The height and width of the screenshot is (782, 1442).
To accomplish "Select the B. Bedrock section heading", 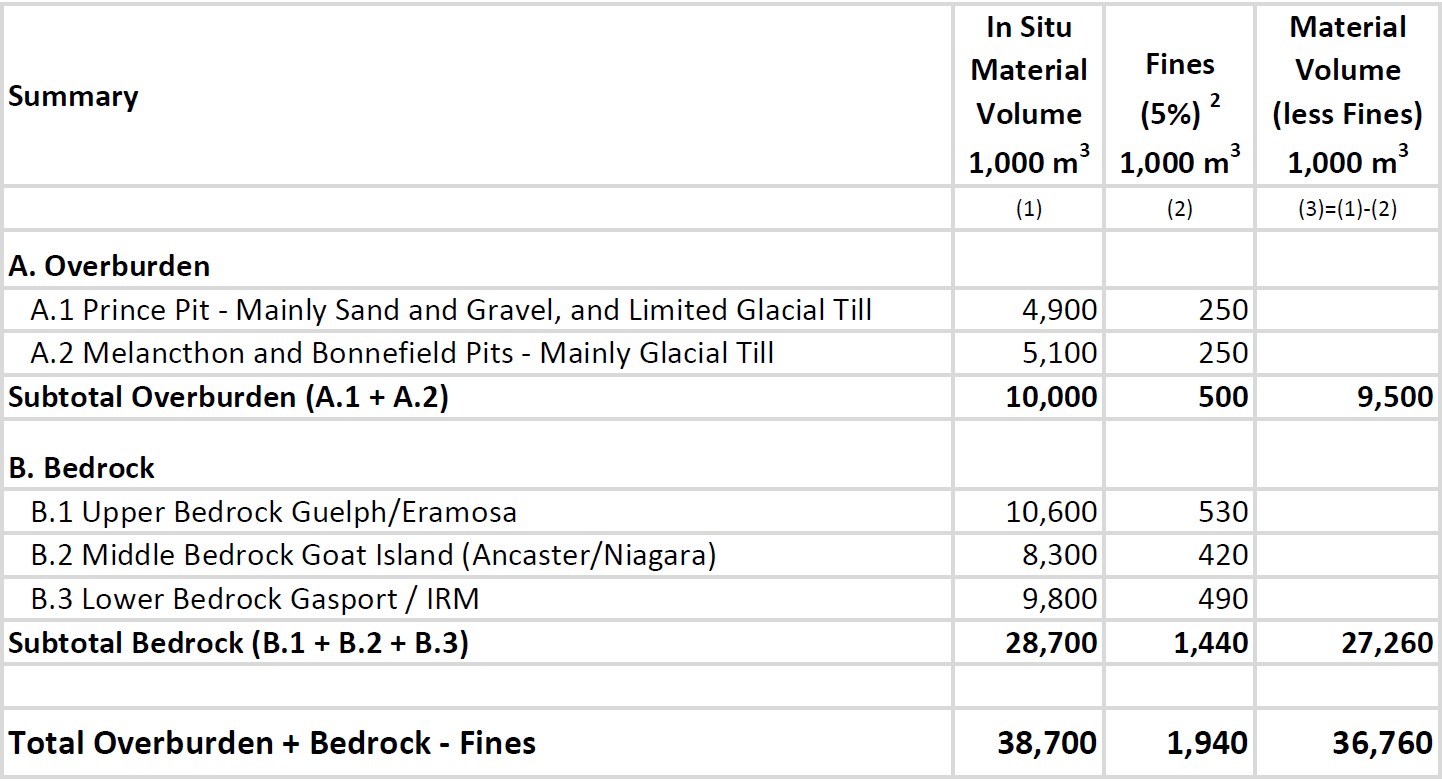I will (82, 468).
